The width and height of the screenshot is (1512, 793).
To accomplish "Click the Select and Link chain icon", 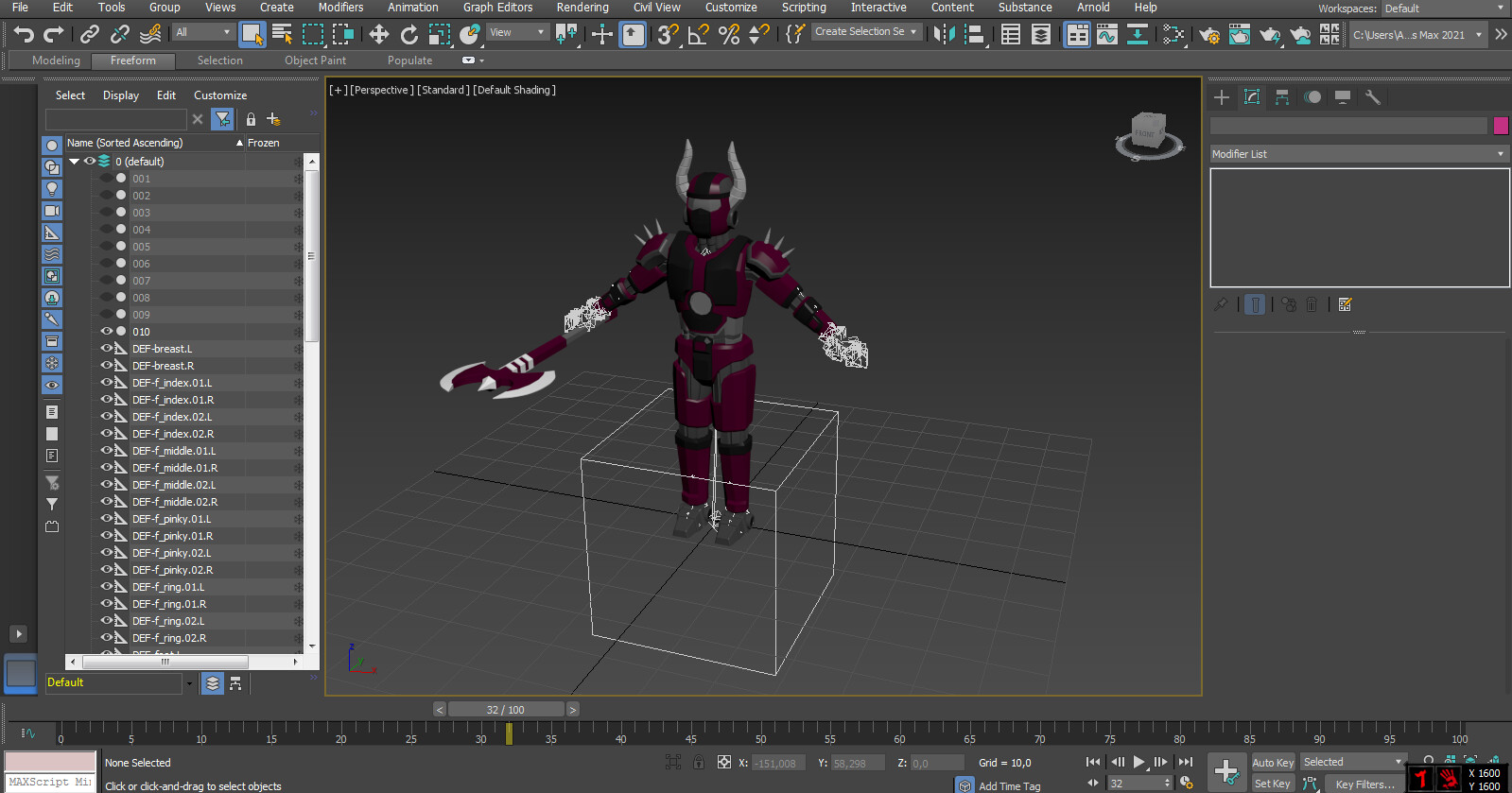I will click(90, 35).
